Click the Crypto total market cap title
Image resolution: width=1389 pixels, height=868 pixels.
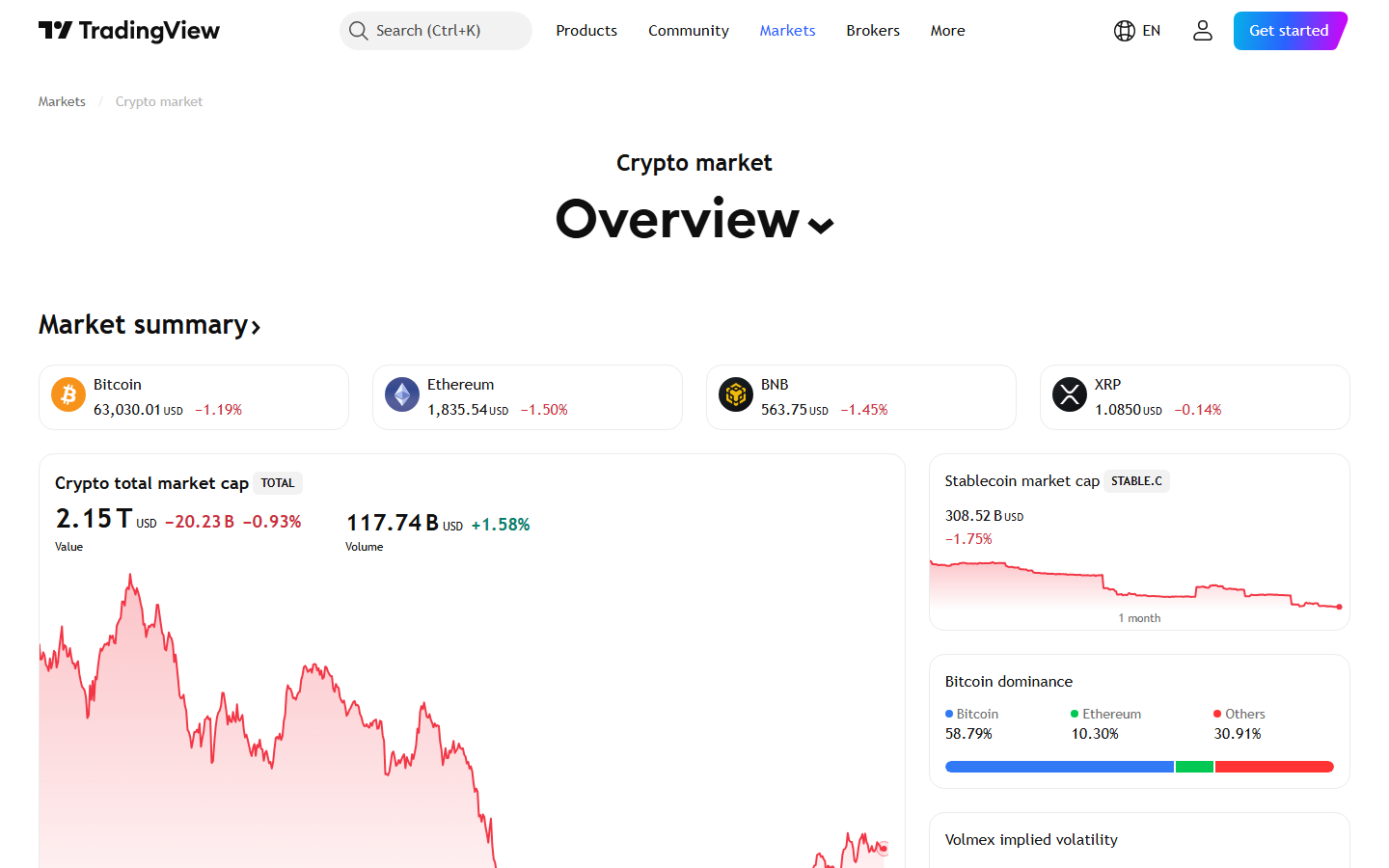coord(151,483)
